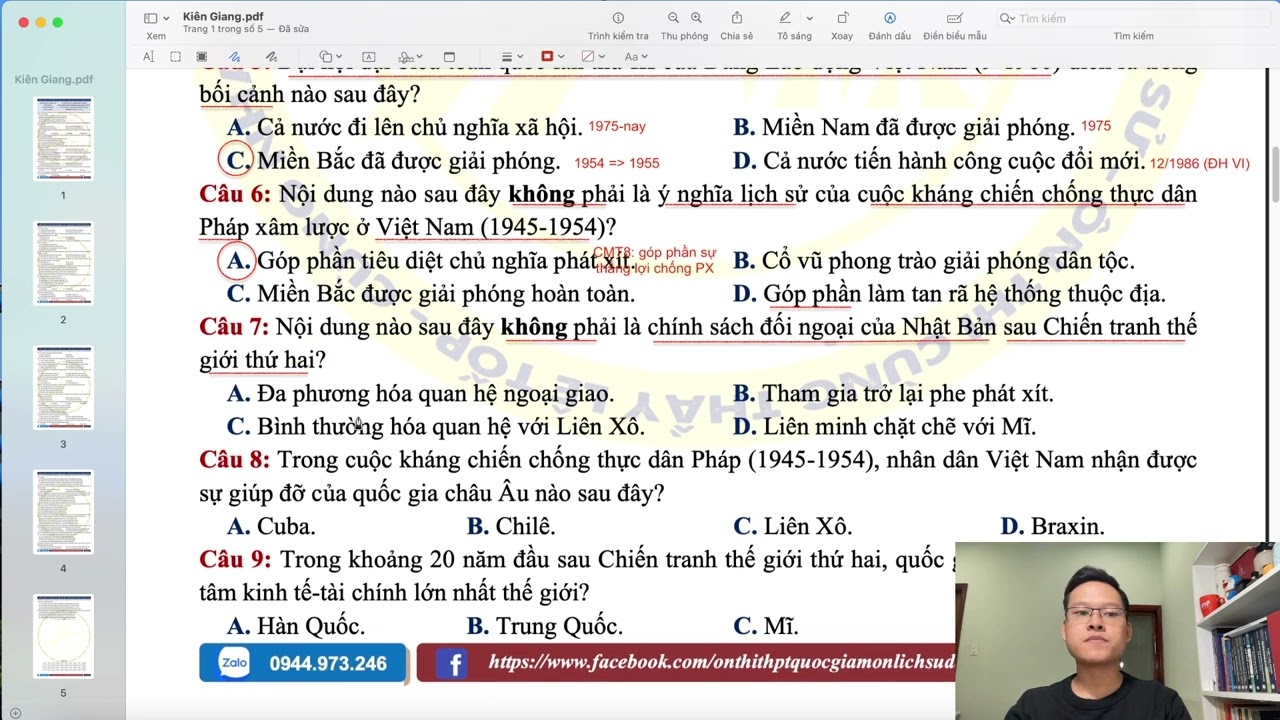
Task: Click answer D of Câu 5, cuộc đổi mới
Action: [939, 161]
